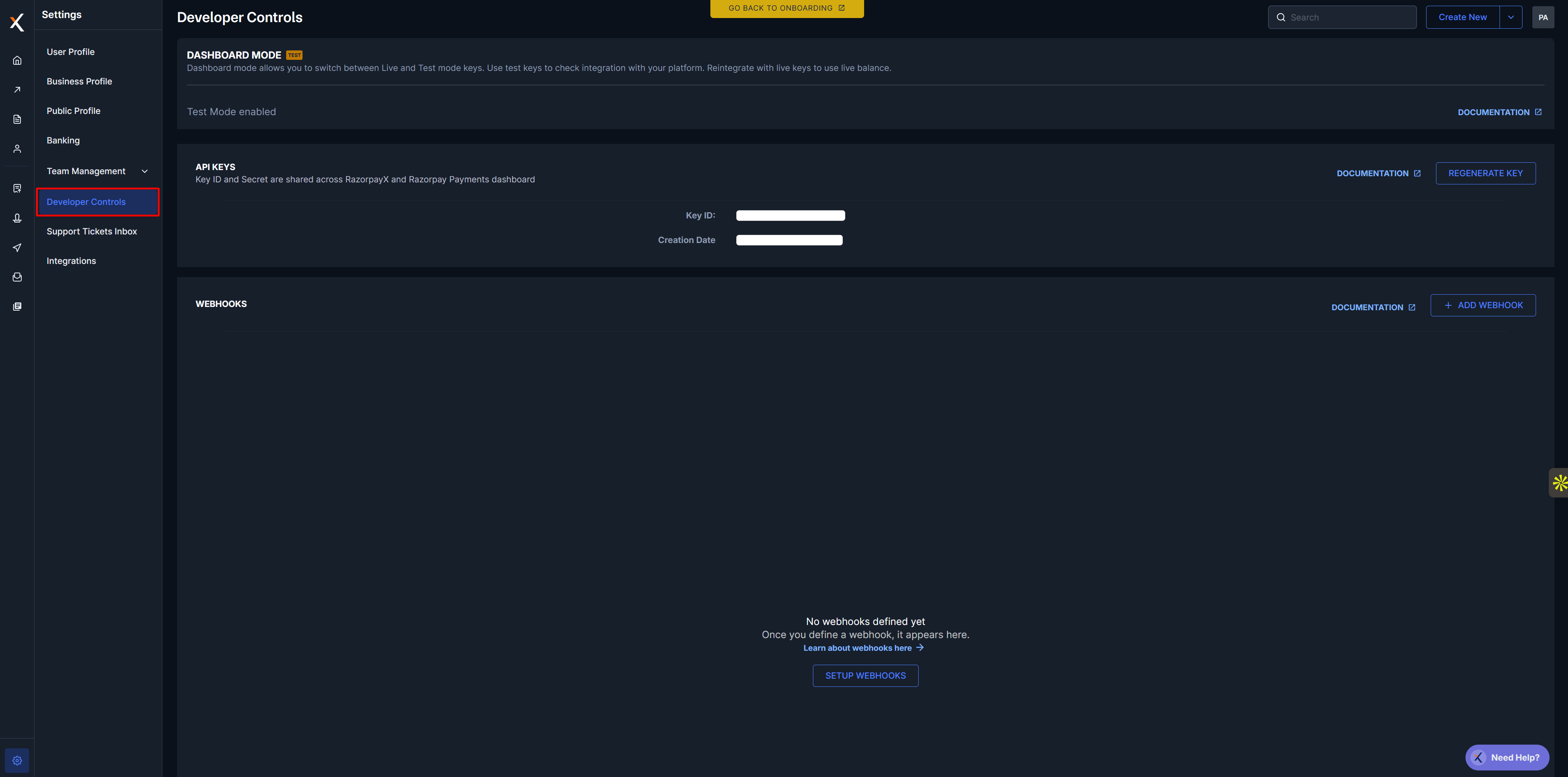Click external link icon beside API Keys documentation
The width and height of the screenshot is (1568, 777).
1417,173
